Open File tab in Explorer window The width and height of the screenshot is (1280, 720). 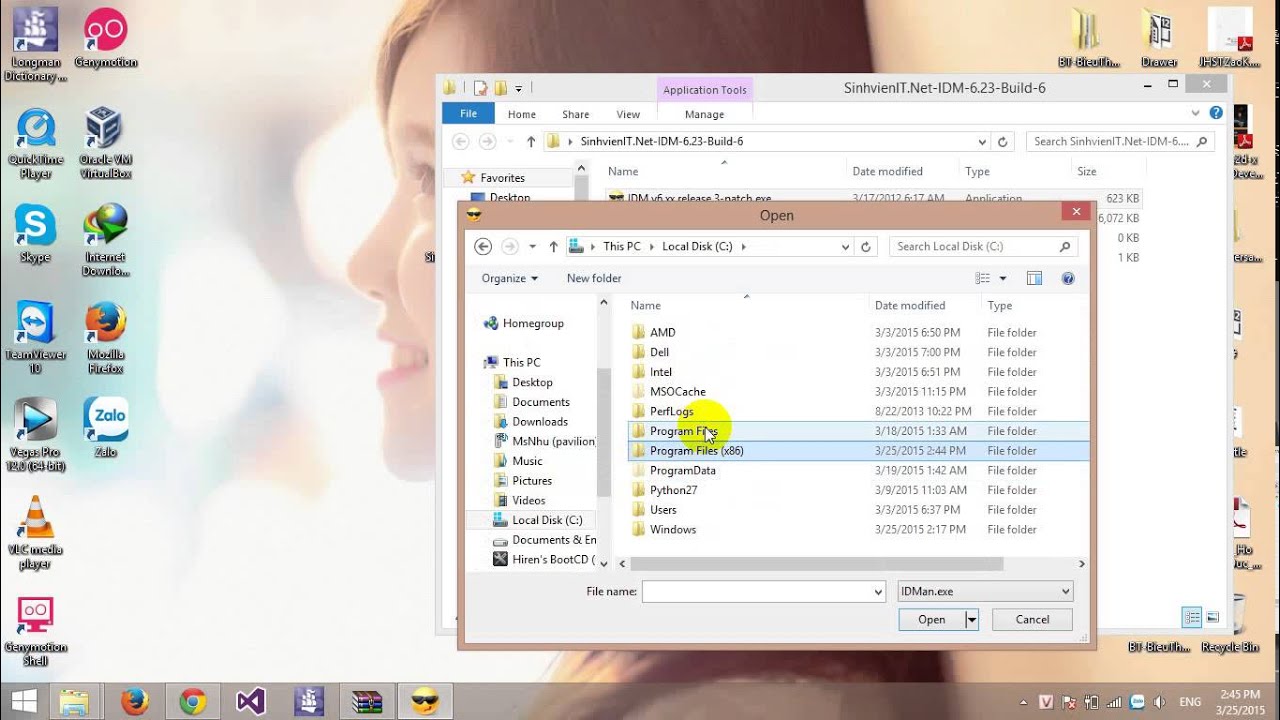point(468,114)
